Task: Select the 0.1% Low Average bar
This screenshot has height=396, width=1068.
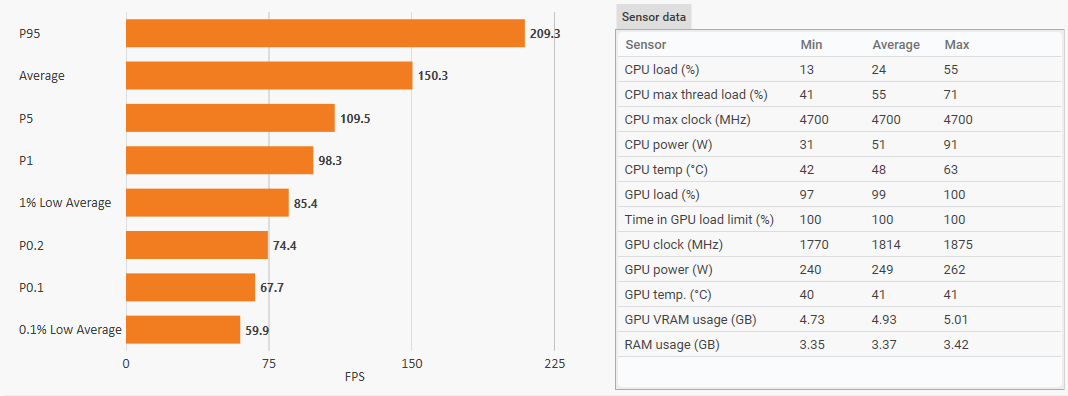Action: tap(183, 329)
